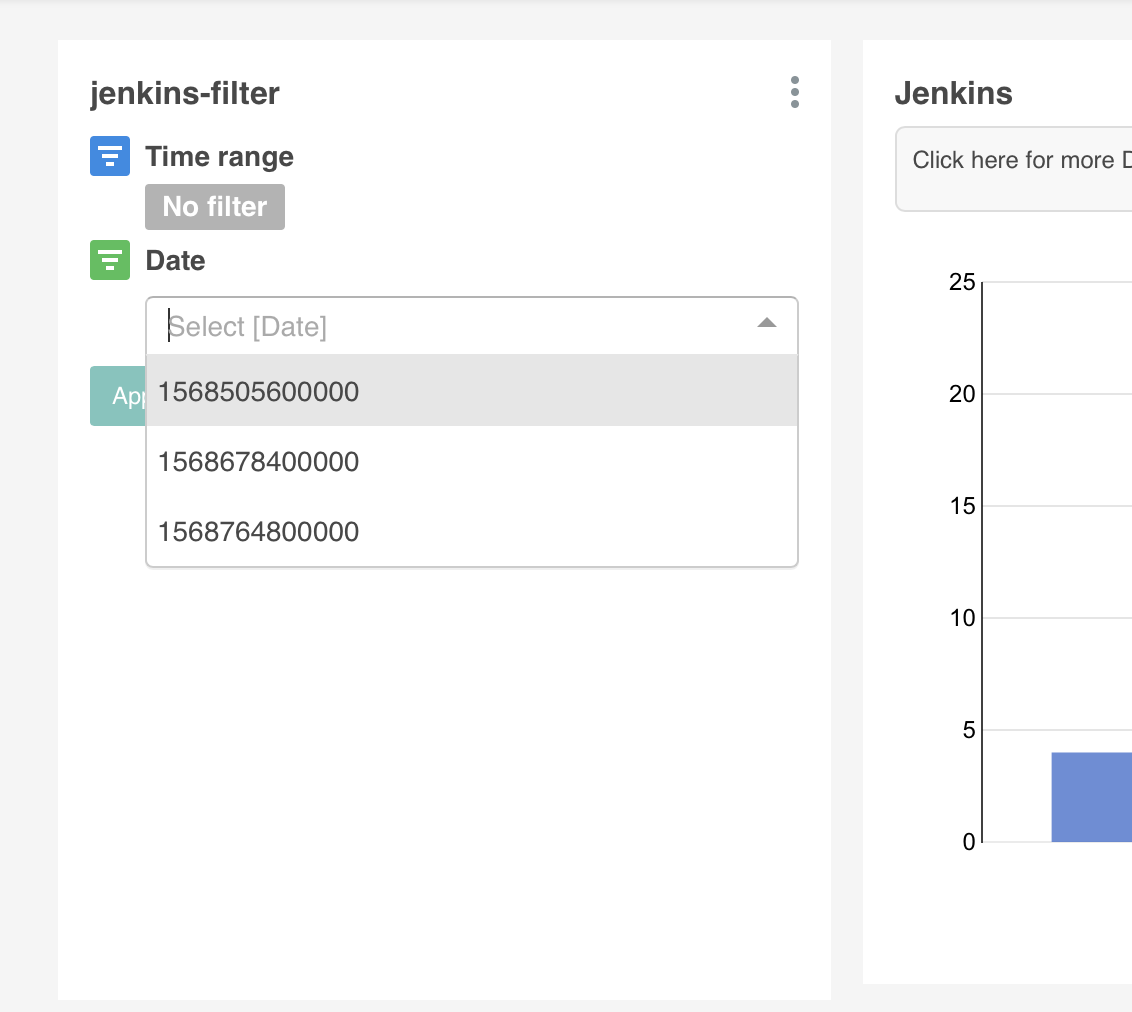This screenshot has height=1012, width=1132.
Task: Click the Jenkins panel heading
Action: click(x=952, y=93)
